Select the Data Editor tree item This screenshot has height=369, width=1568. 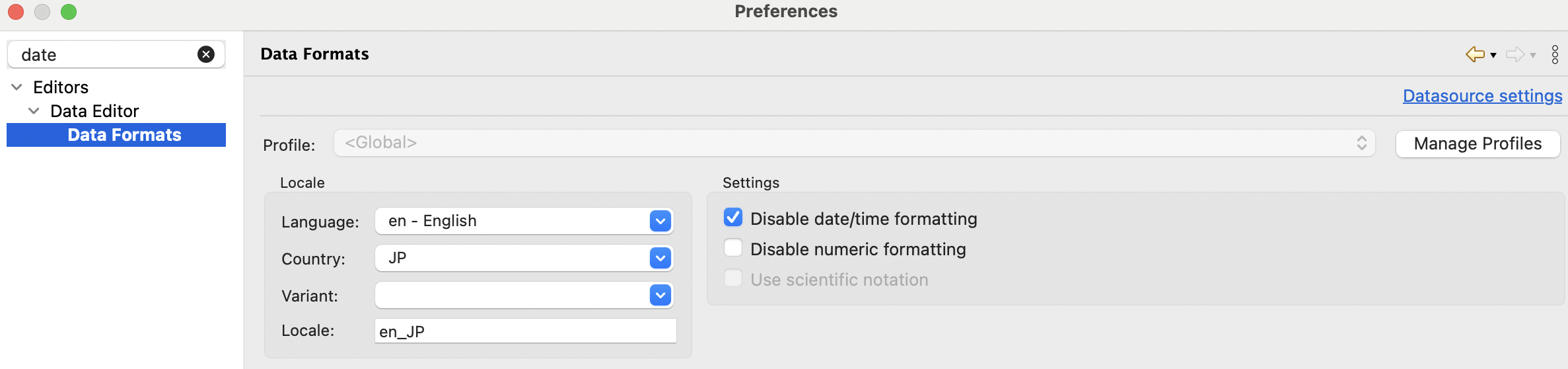tap(94, 111)
